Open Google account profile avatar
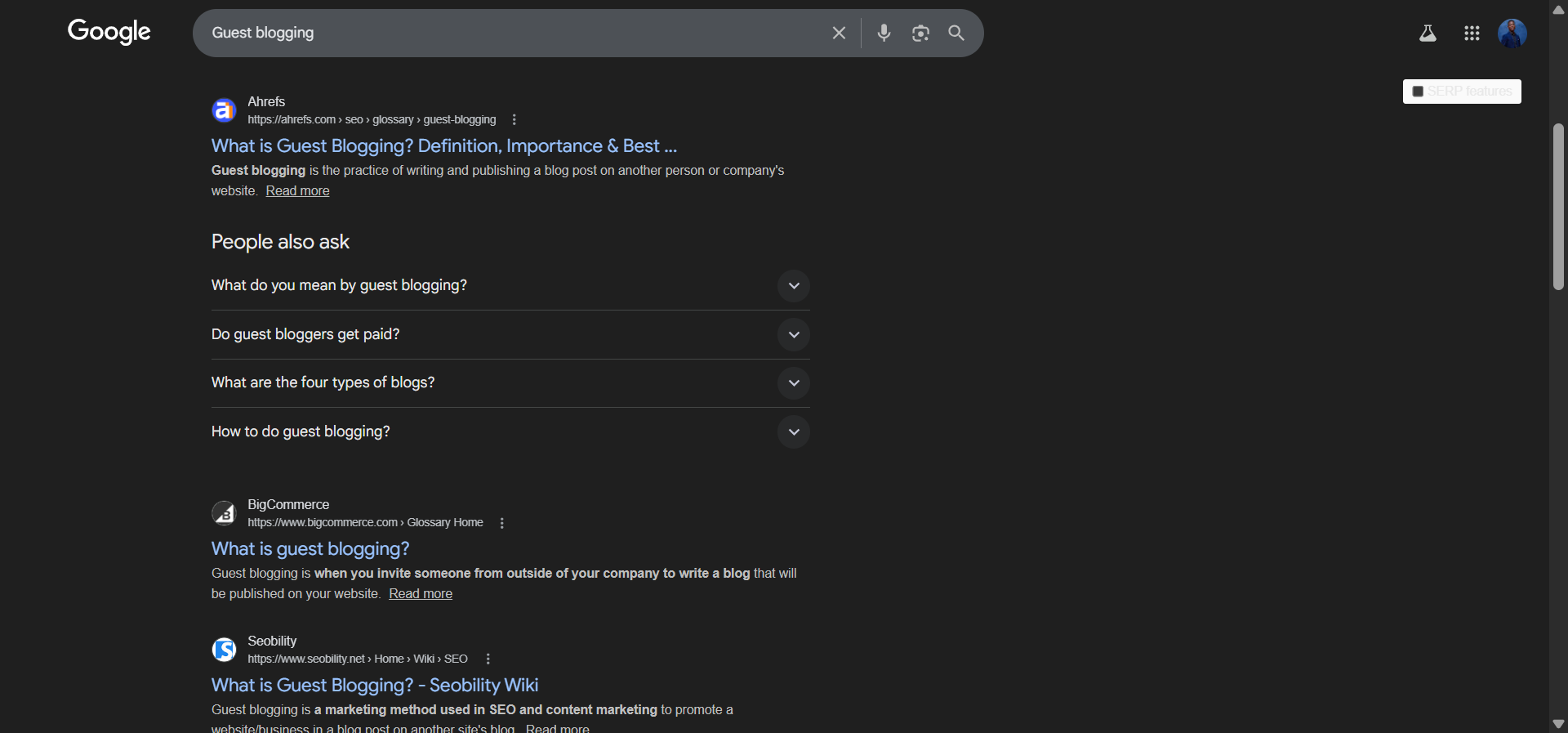Screen dimensions: 1568x733 pyautogui.click(x=1512, y=34)
